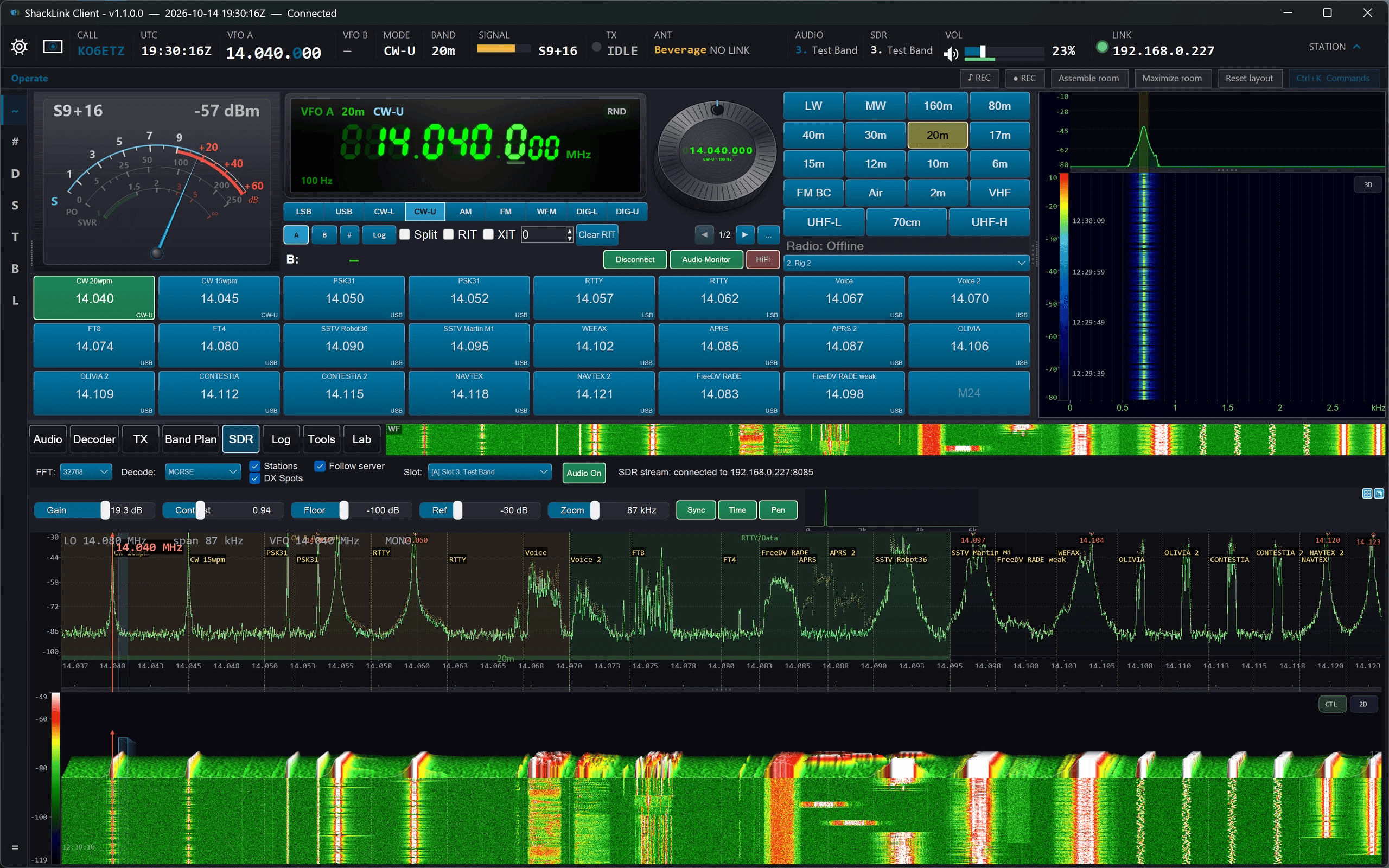Open the Decode MORSE dropdown
Viewport: 1389px width, 868px height.
pos(202,472)
